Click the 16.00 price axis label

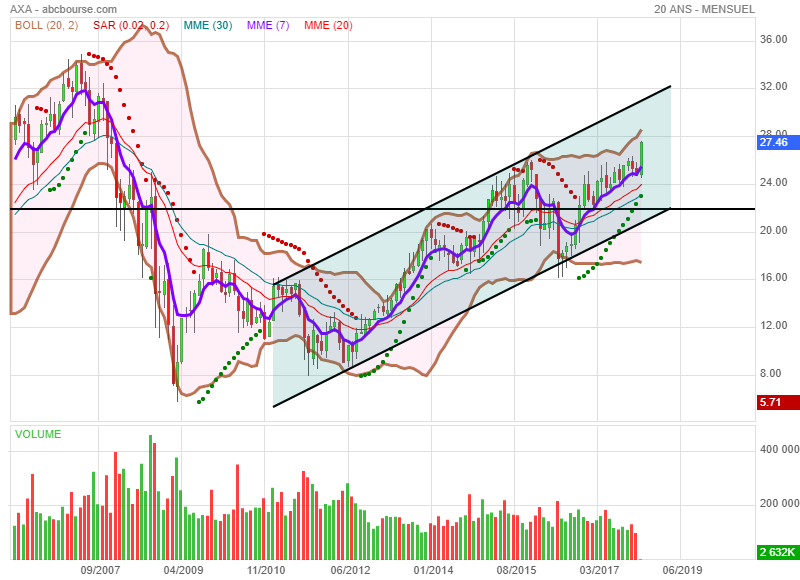coord(773,278)
